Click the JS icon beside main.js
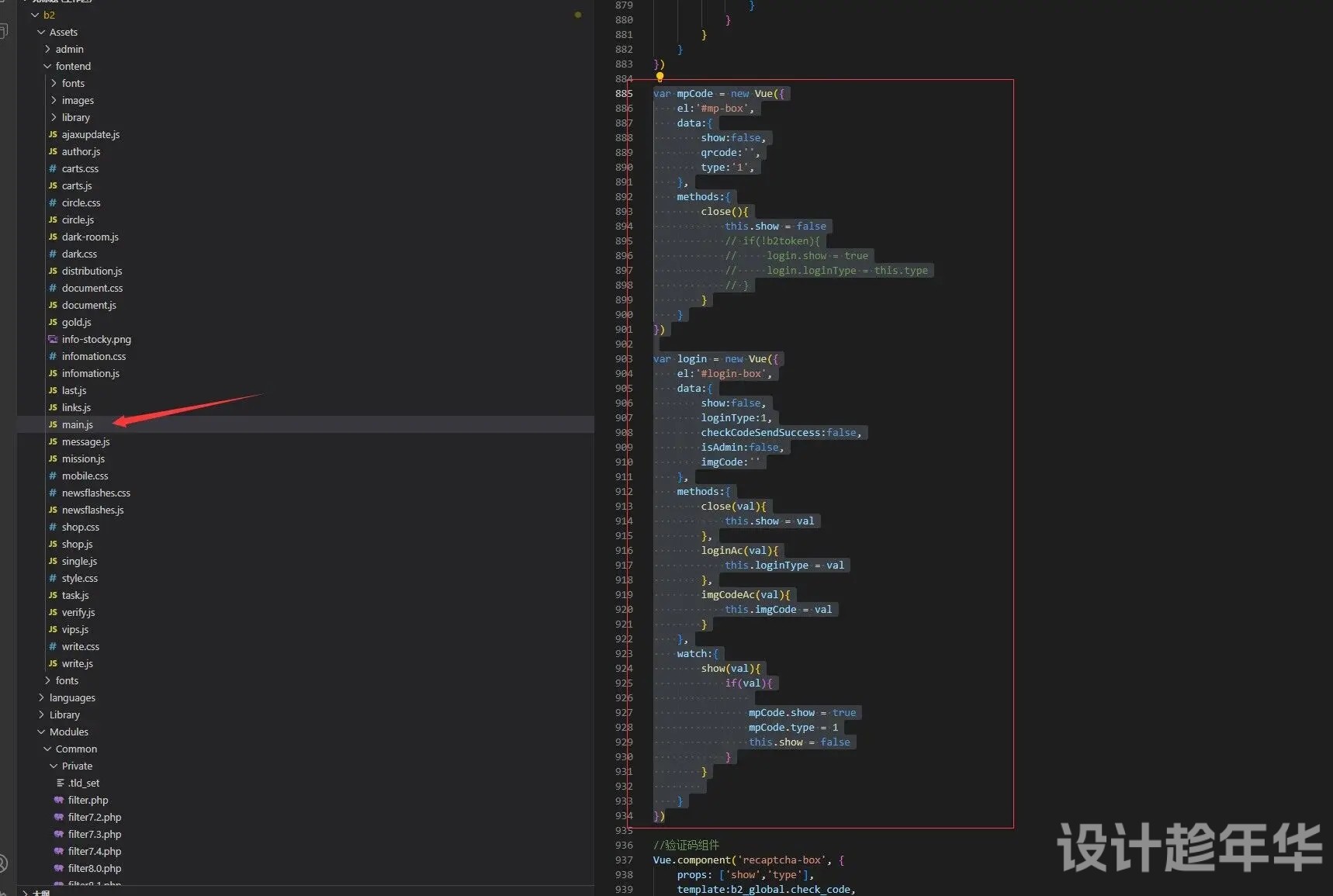1333x896 pixels. click(53, 424)
